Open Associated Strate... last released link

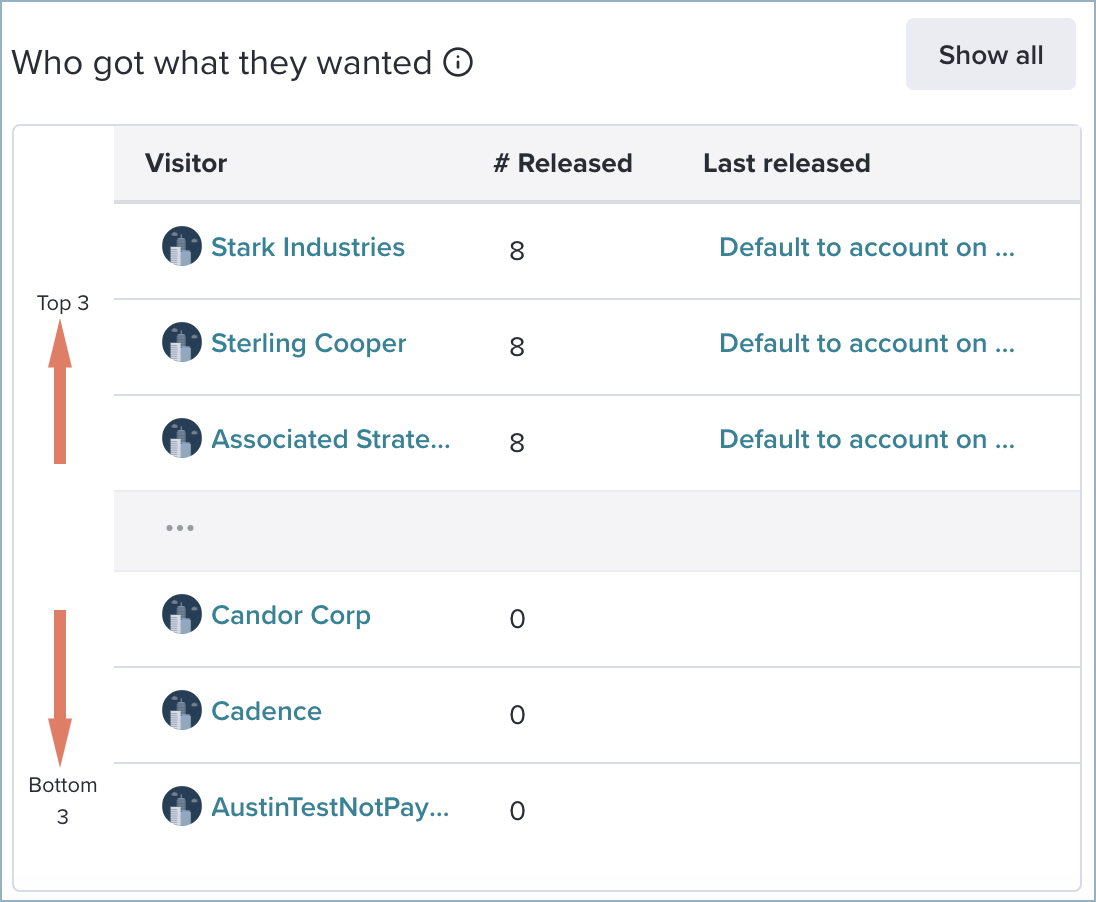point(867,439)
